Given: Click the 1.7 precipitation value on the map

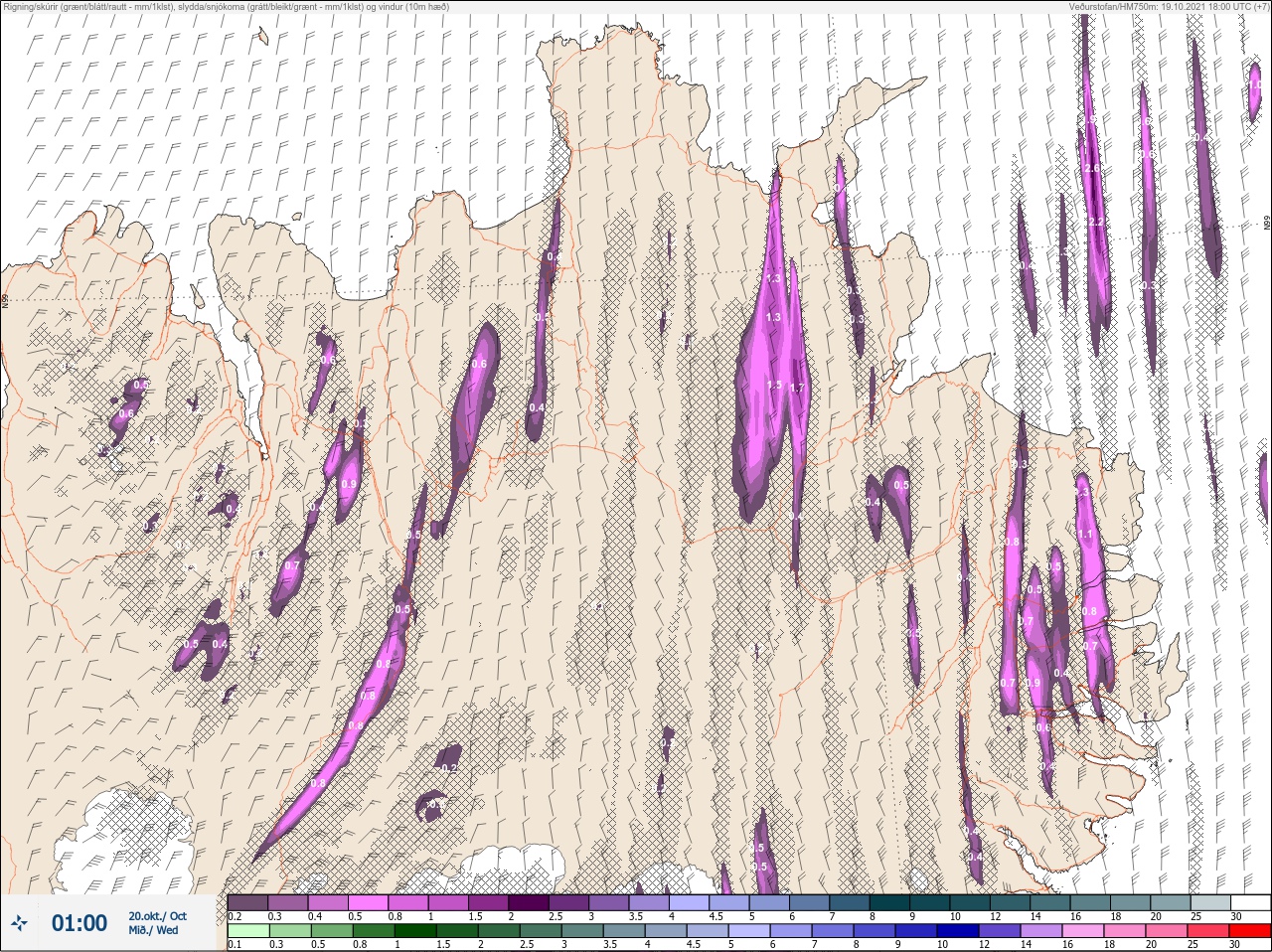Looking at the screenshot, I should [795, 389].
